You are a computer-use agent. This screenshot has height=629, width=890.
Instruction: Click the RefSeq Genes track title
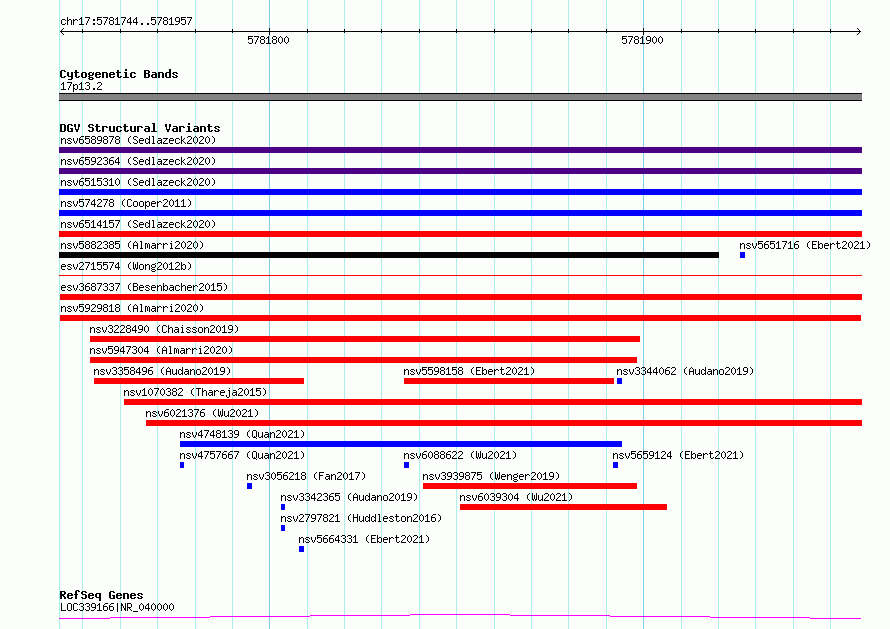(101, 595)
